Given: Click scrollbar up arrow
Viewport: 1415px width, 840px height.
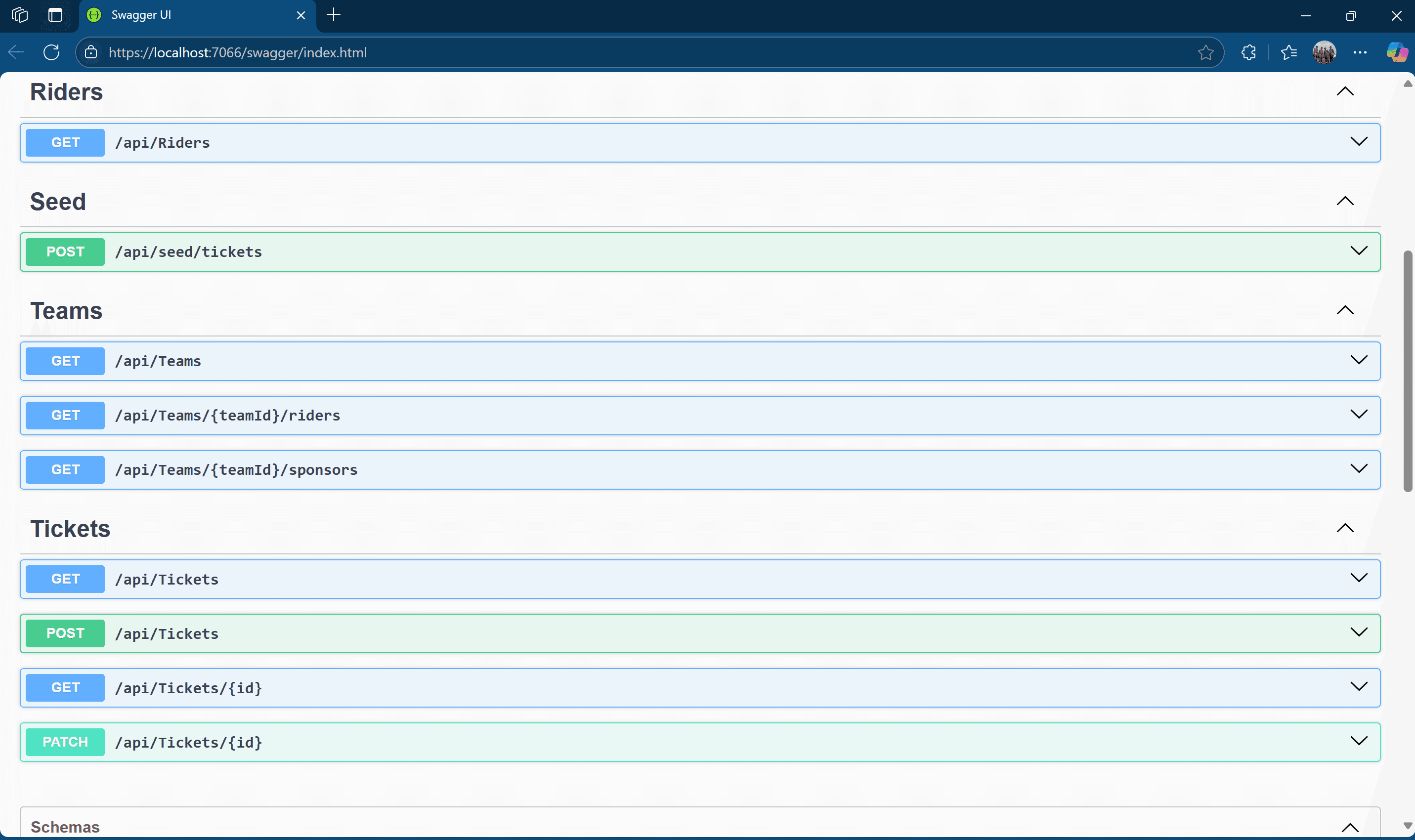Looking at the screenshot, I should pyautogui.click(x=1408, y=84).
